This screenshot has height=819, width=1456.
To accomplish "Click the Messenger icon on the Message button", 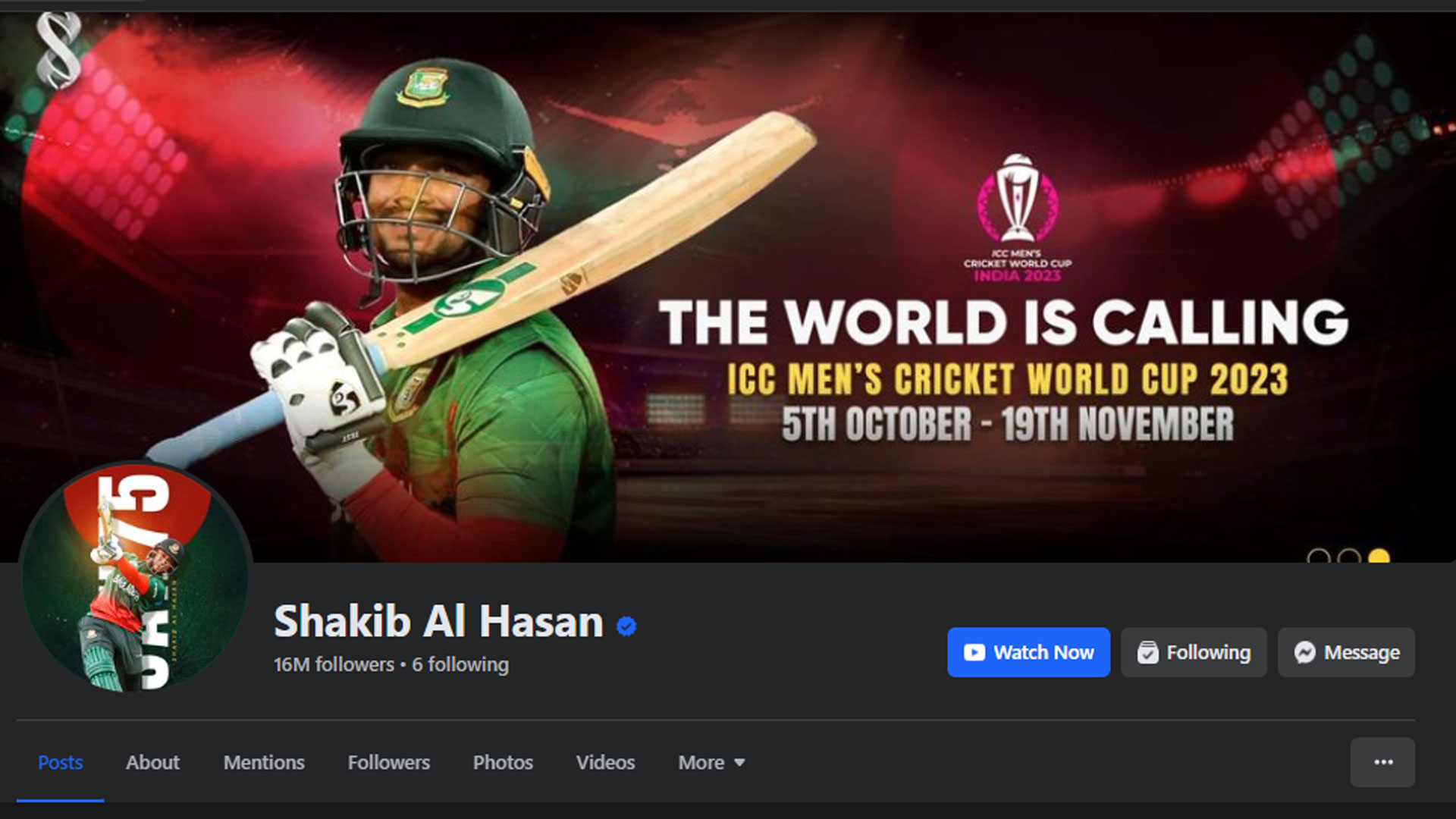I will pos(1304,652).
